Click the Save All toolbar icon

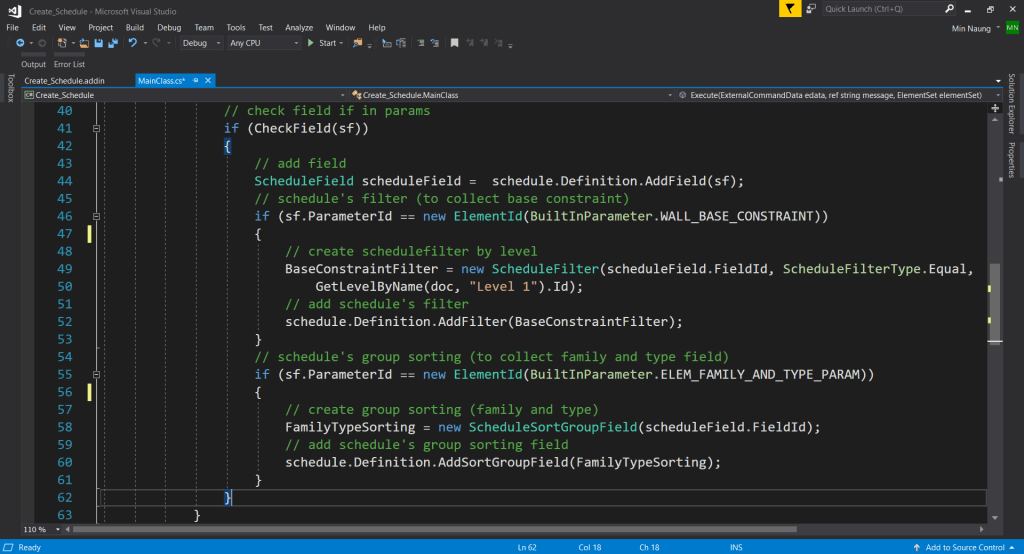[x=111, y=43]
